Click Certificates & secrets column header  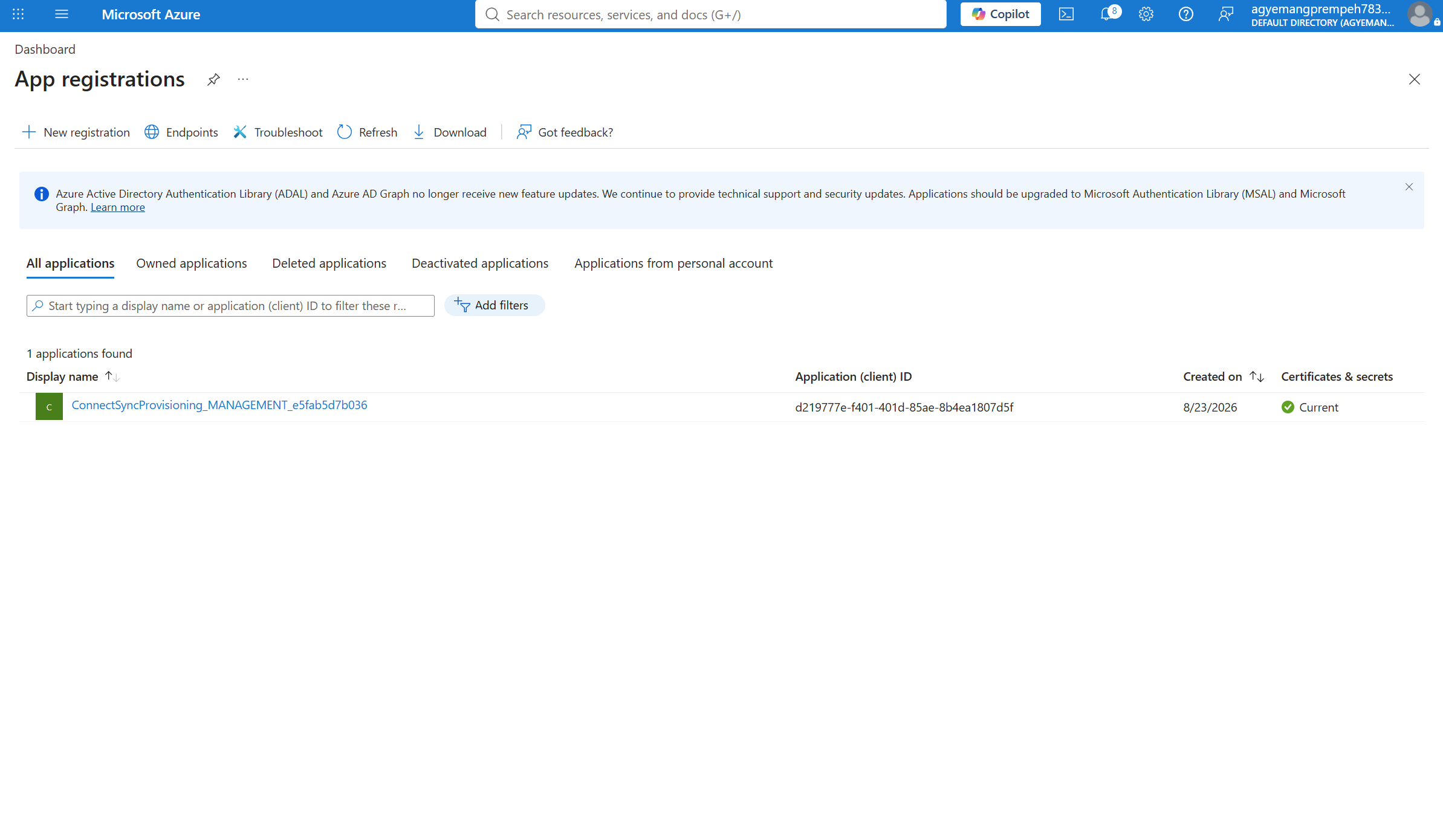pos(1337,376)
